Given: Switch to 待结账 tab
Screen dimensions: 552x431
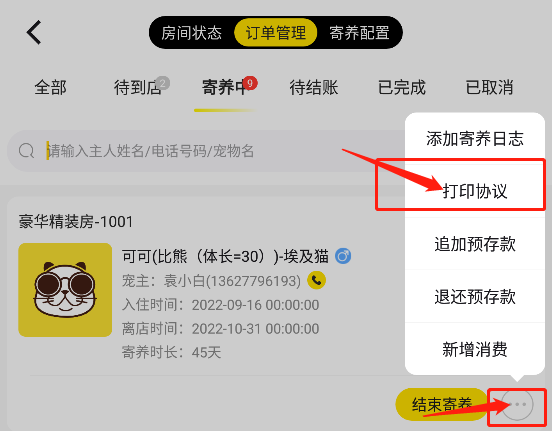Looking at the screenshot, I should coord(314,87).
